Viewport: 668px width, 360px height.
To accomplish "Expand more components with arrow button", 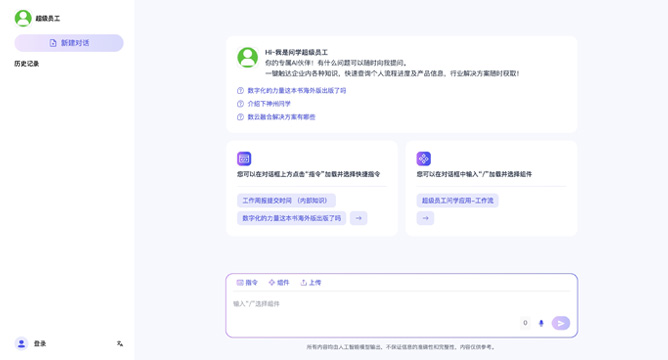I will tap(425, 218).
